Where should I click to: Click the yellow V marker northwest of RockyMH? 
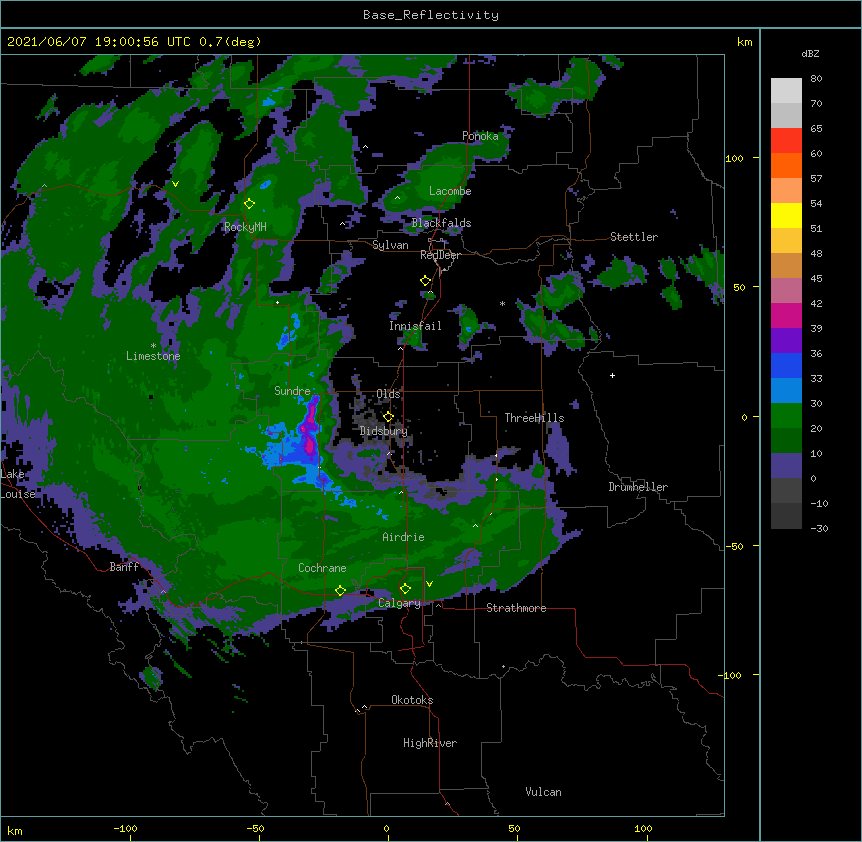coord(175,184)
